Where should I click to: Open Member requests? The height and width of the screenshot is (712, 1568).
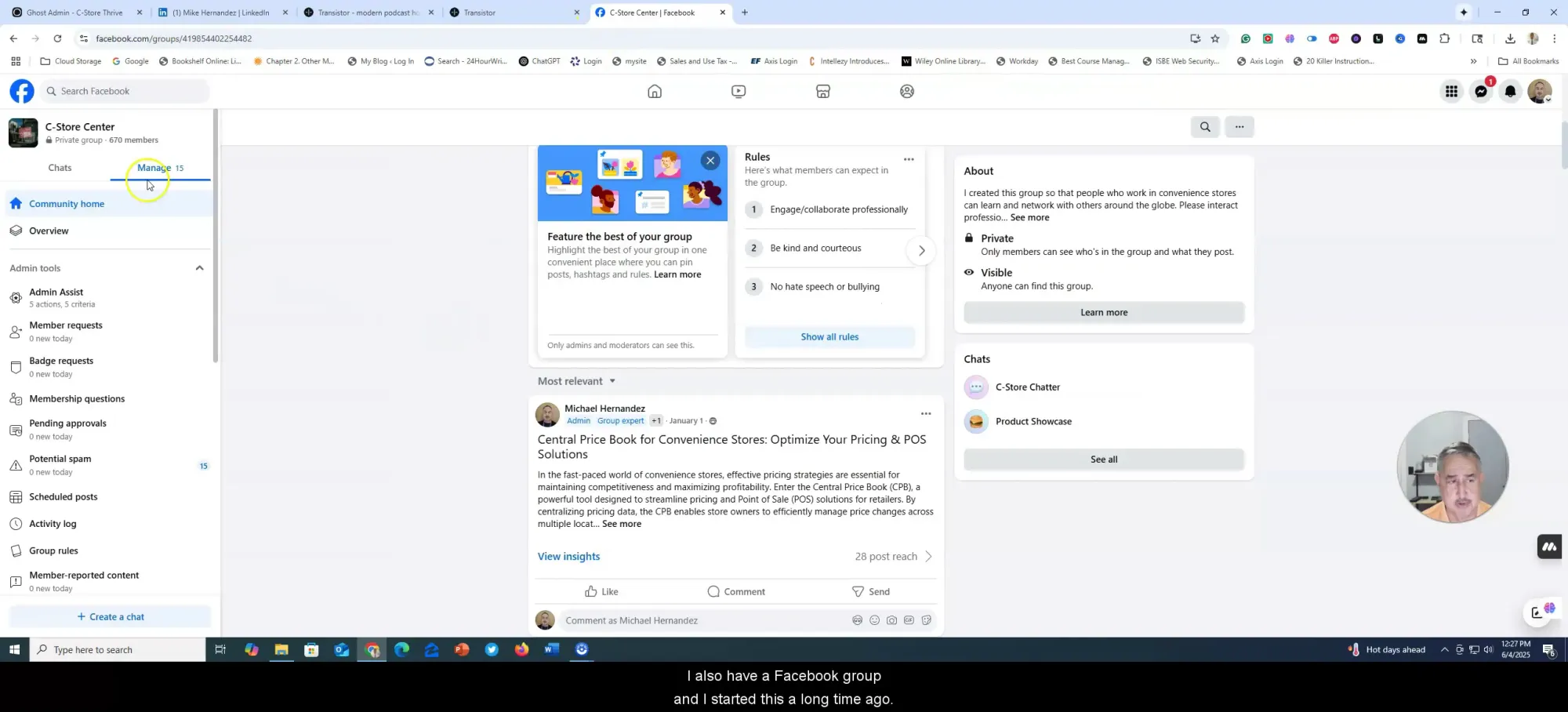110,332
